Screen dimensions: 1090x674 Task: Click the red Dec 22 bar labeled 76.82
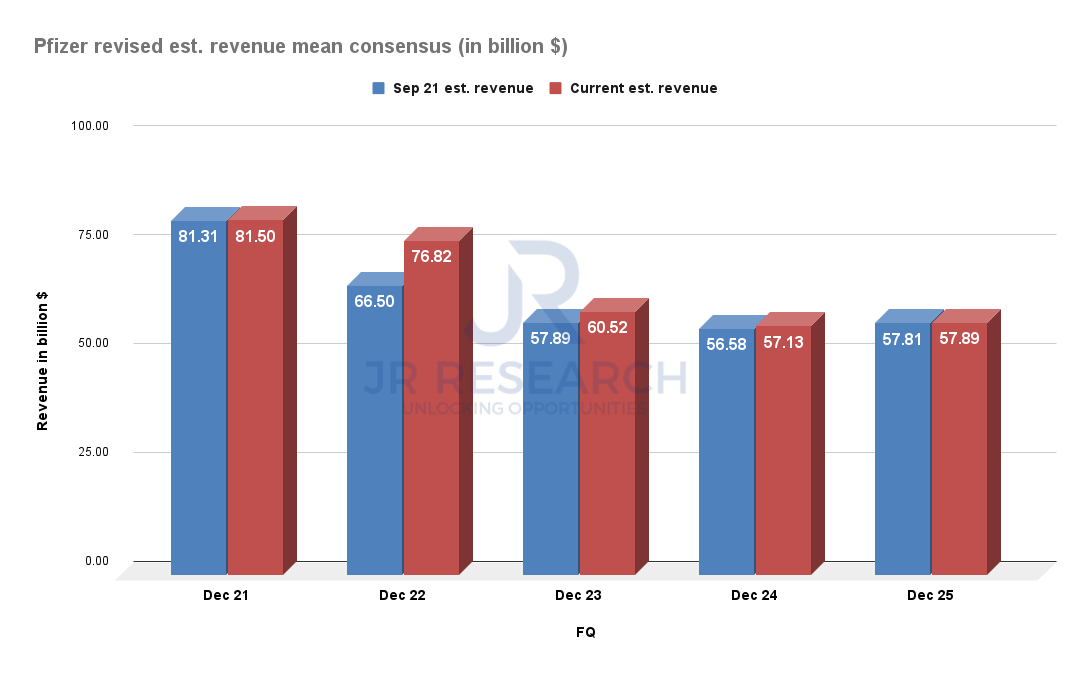432,400
